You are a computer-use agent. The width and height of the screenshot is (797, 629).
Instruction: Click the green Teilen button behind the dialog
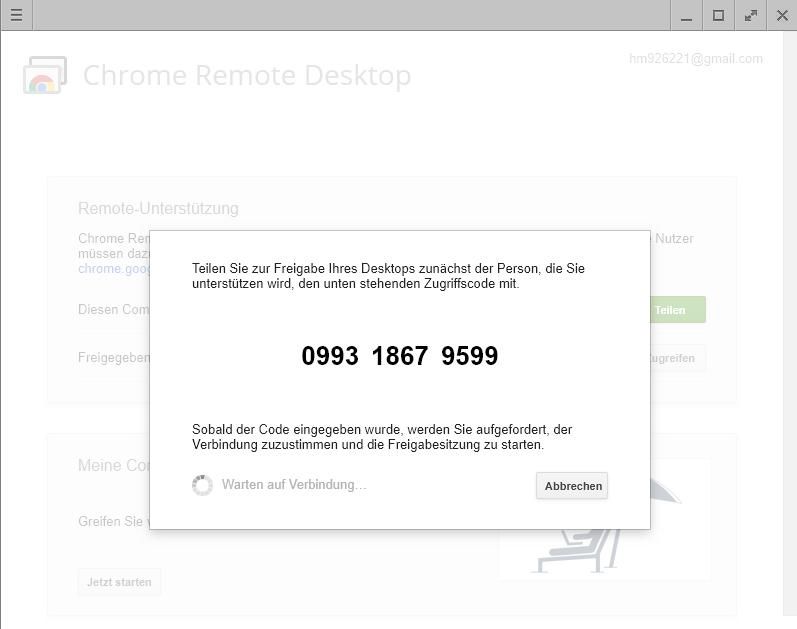tap(678, 310)
